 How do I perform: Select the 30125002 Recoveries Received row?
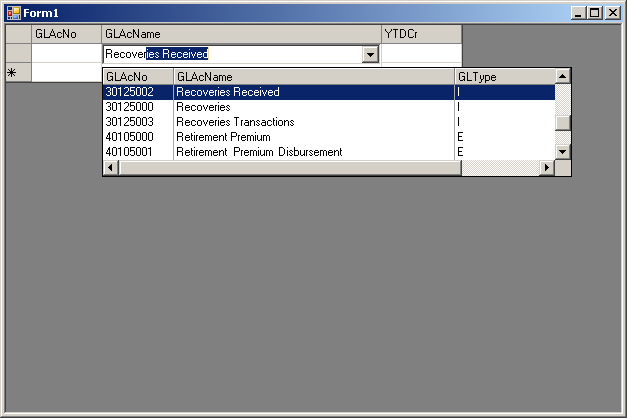[x=329, y=92]
